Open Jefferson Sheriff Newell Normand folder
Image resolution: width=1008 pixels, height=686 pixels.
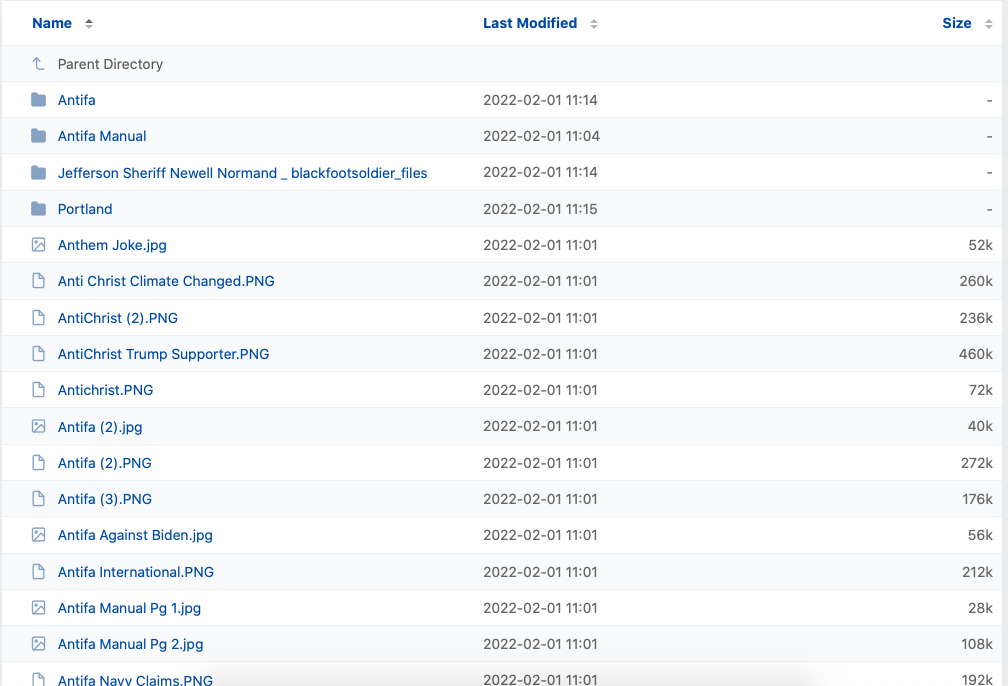point(242,173)
